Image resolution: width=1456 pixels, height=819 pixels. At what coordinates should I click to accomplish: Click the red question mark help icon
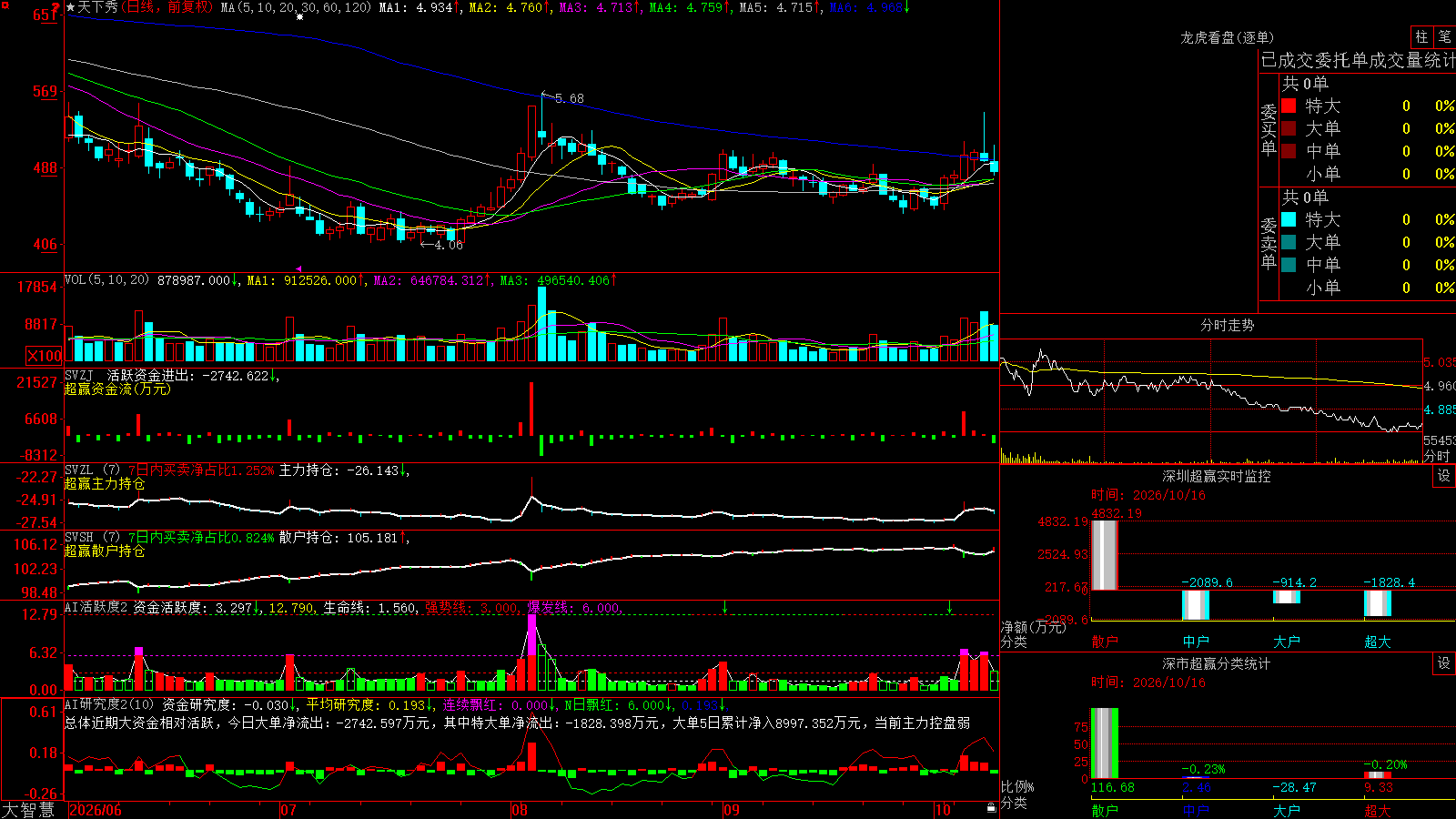(56, 8)
